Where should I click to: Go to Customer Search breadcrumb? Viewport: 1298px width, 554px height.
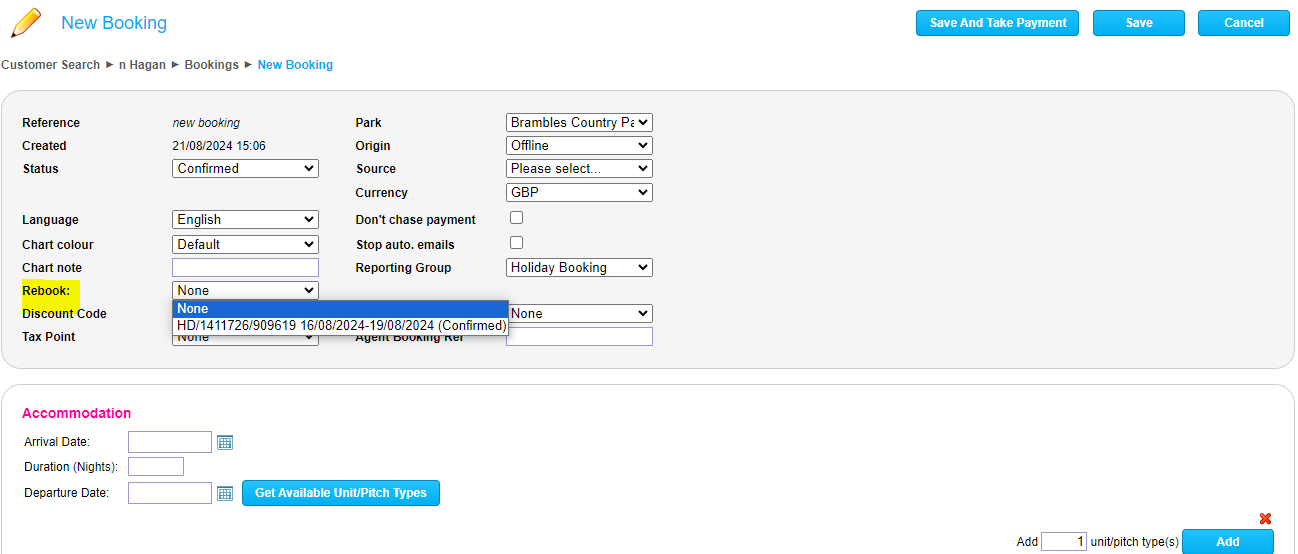51,65
